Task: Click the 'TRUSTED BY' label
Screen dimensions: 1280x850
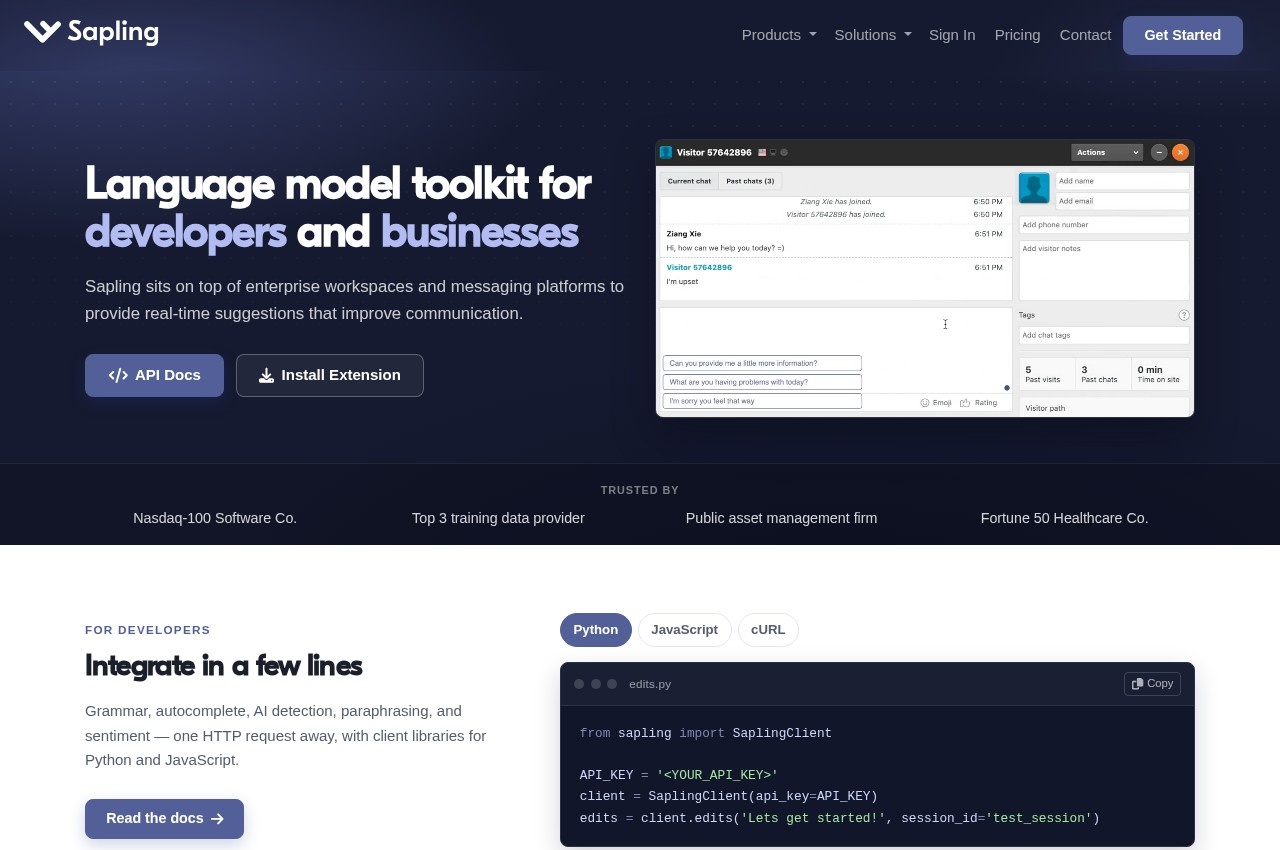Action: point(640,490)
